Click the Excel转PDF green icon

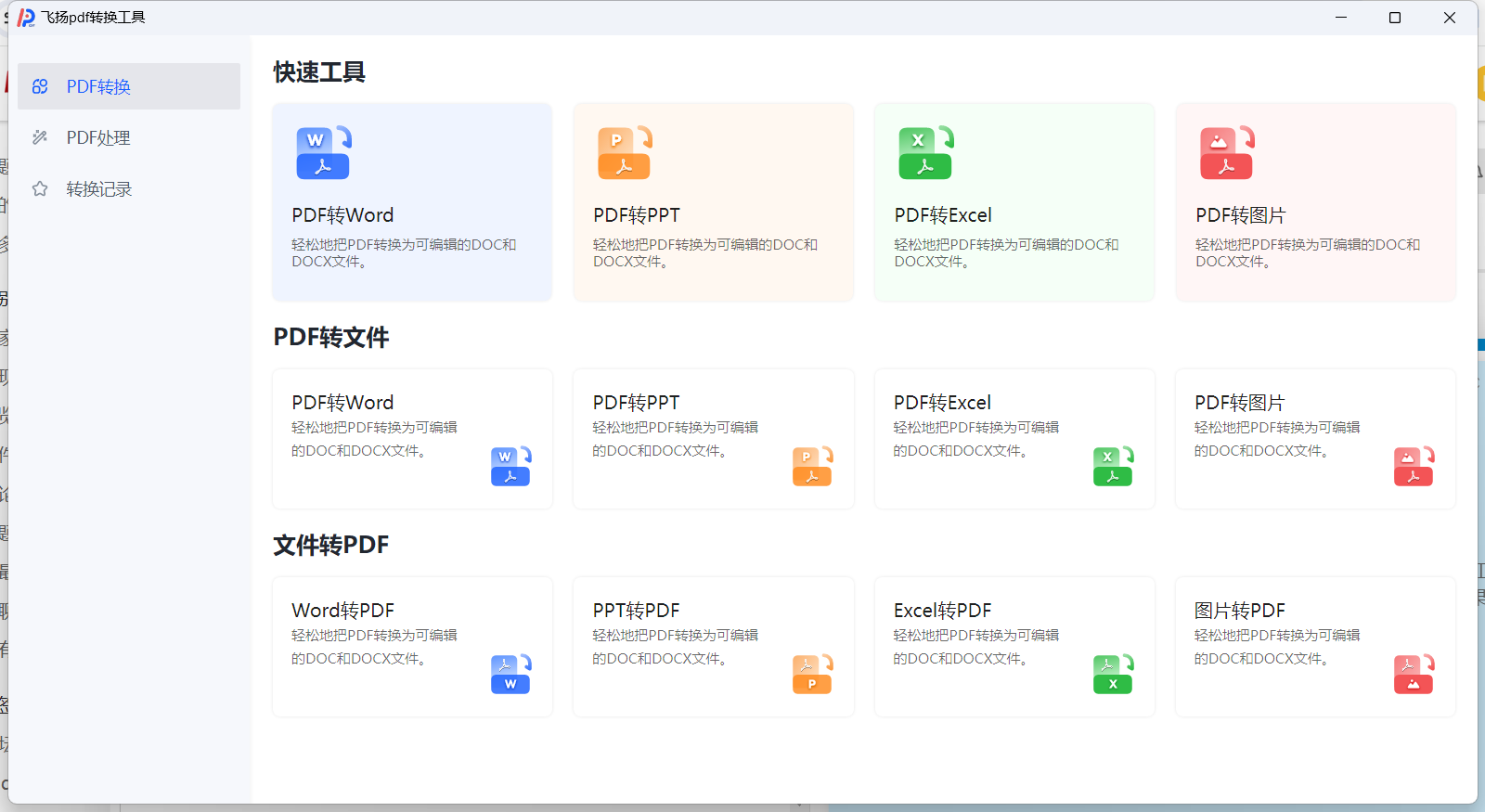1113,674
